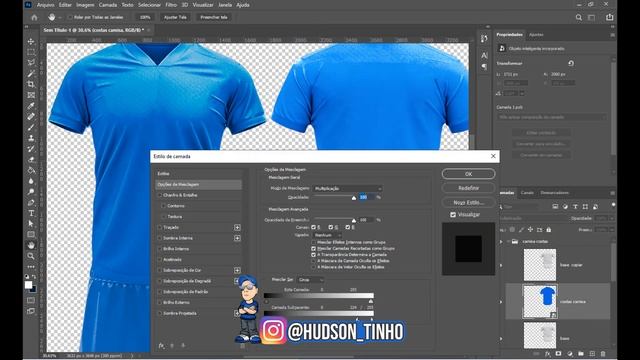Reset transform in the Properties panel
Screen dimensions: 640x360
click(x=571, y=63)
